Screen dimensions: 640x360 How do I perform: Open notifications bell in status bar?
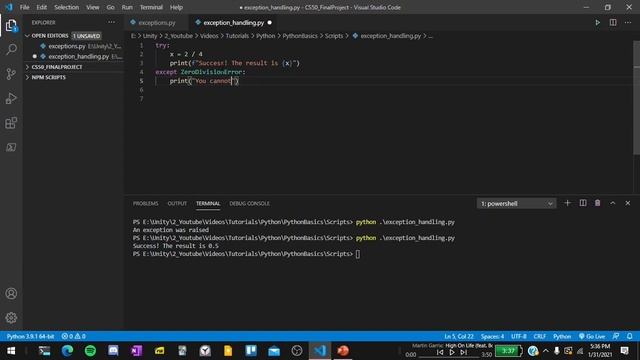(x=630, y=336)
